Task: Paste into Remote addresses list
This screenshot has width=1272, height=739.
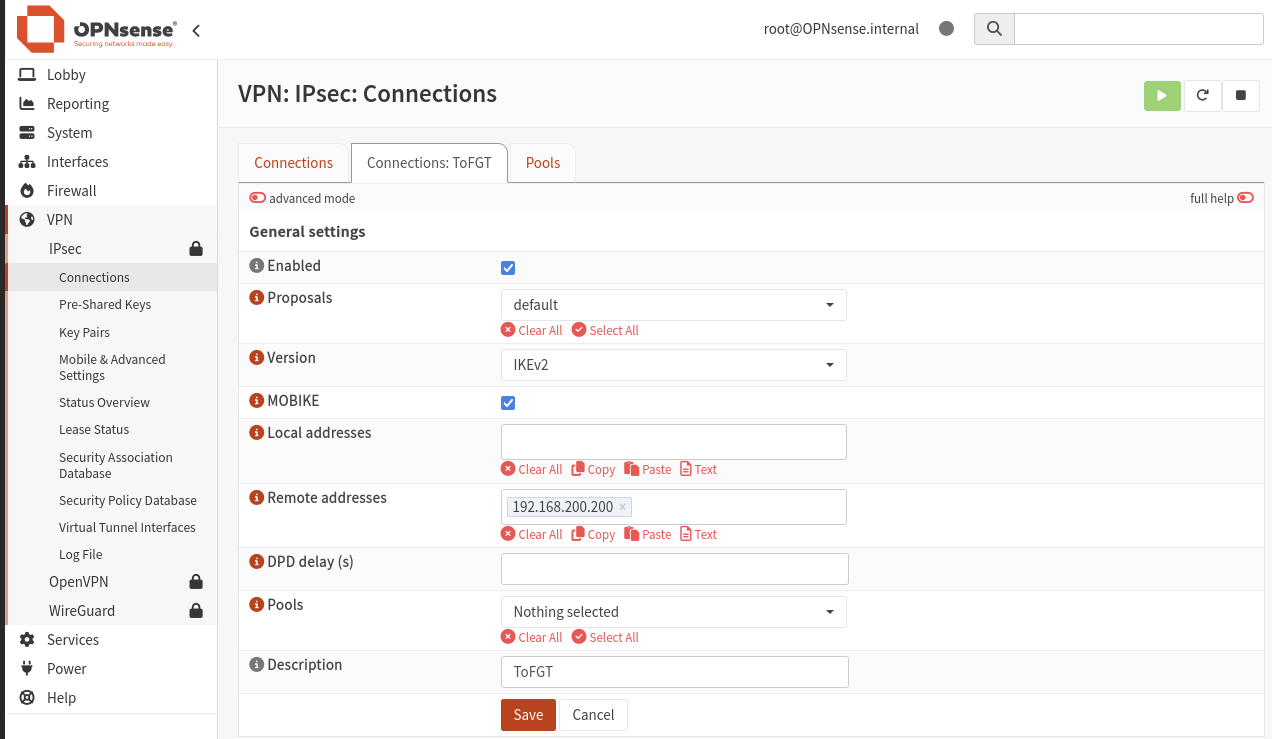Action: 648,535
